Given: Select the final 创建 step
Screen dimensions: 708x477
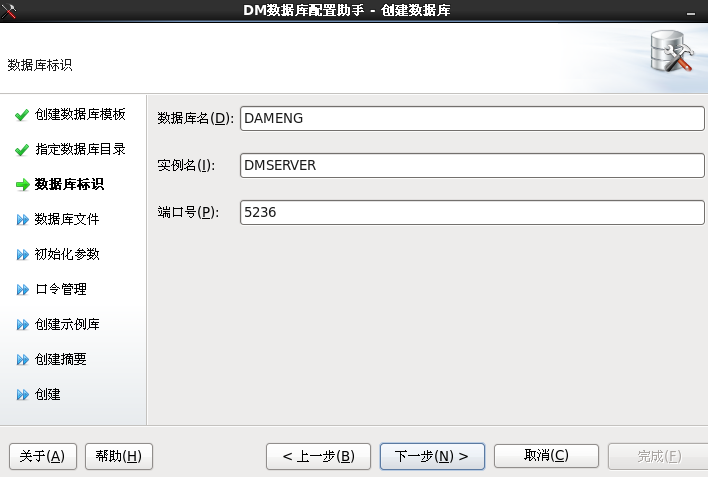Looking at the screenshot, I should [x=47, y=394].
